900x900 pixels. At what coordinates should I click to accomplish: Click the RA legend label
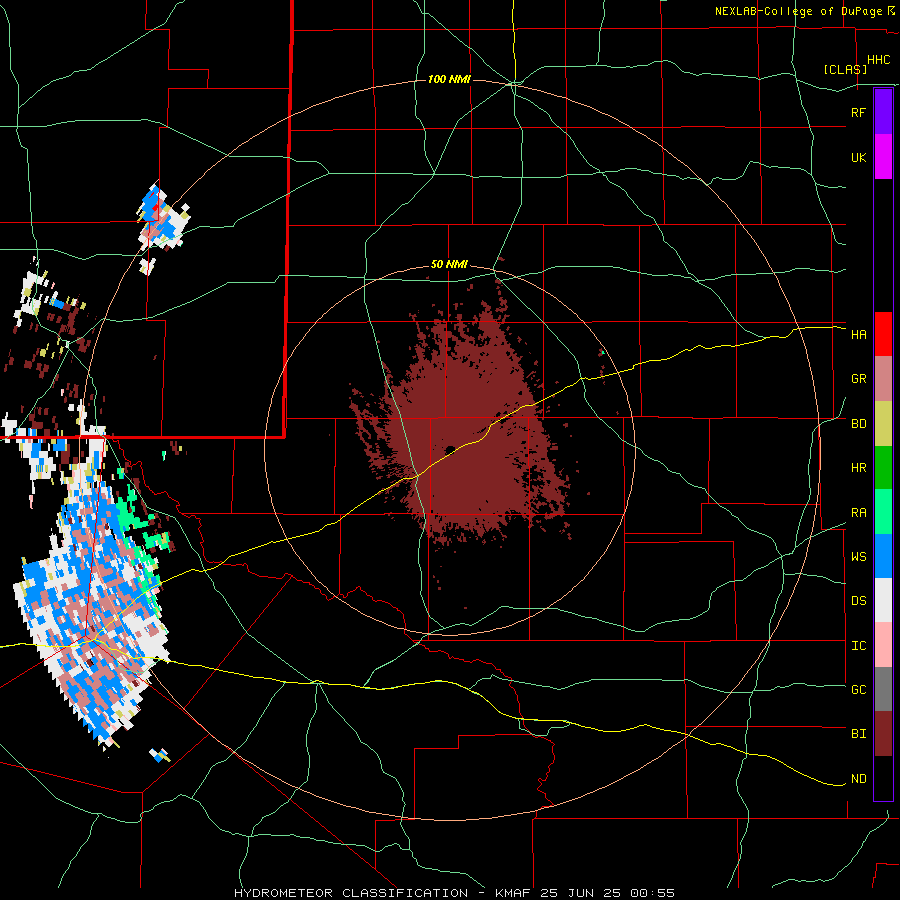click(x=858, y=513)
